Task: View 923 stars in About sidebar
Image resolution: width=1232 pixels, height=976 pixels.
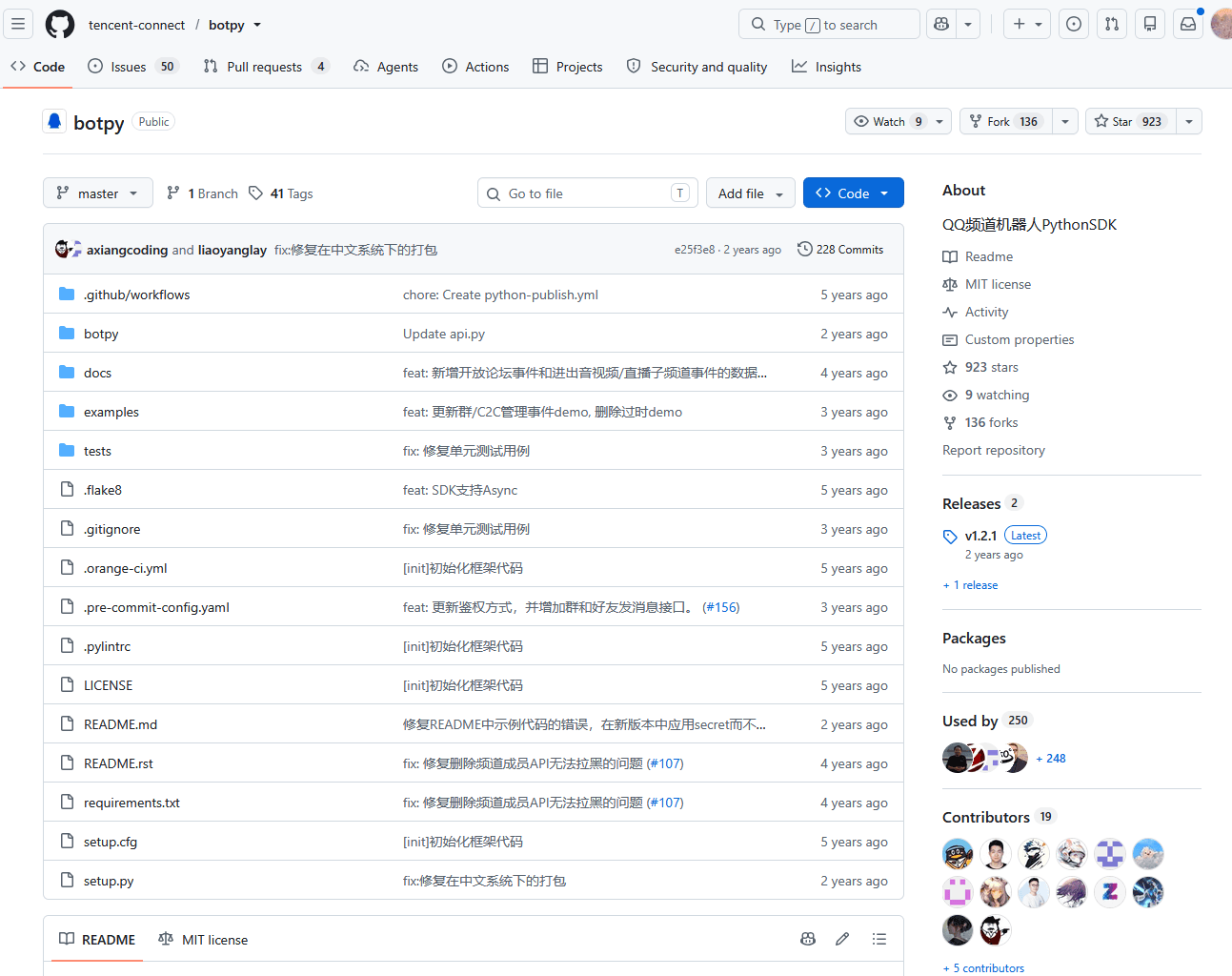Action: [980, 367]
